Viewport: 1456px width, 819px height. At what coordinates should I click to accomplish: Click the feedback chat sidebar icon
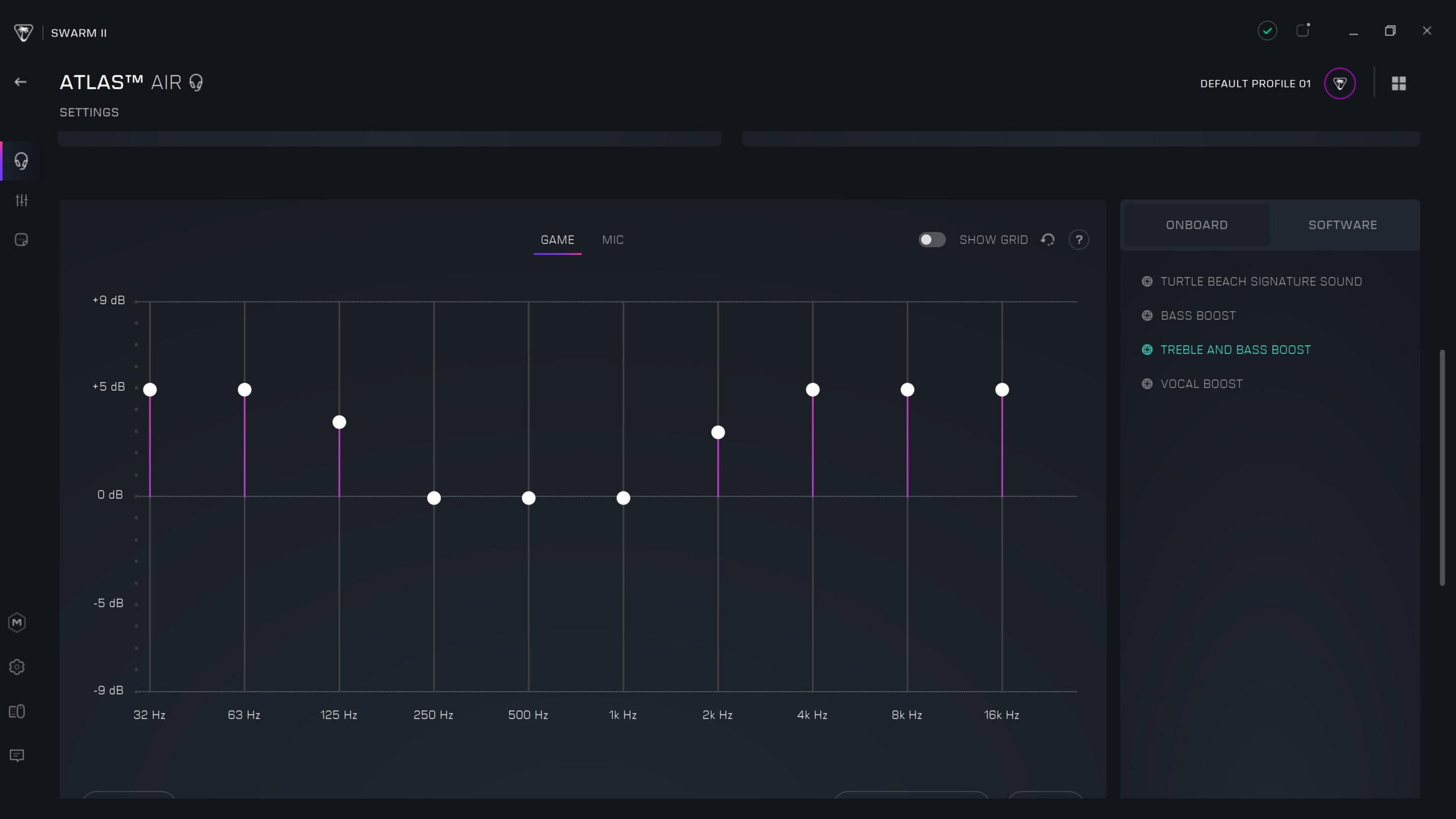[17, 755]
